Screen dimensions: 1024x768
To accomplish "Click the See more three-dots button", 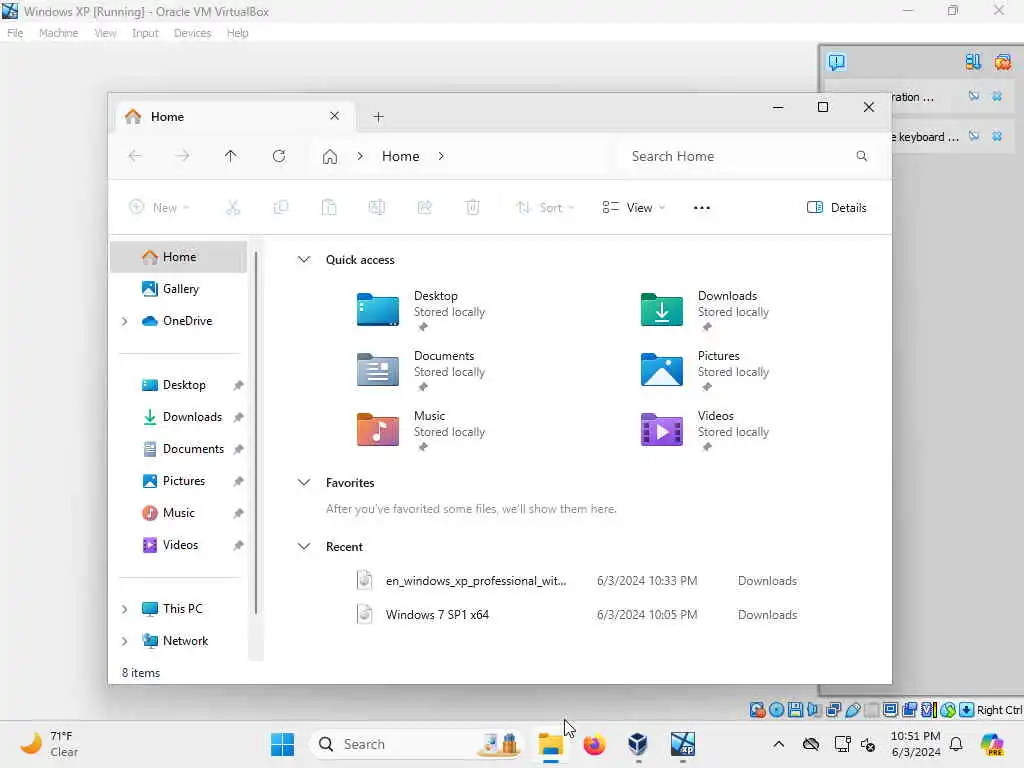I will 701,208.
